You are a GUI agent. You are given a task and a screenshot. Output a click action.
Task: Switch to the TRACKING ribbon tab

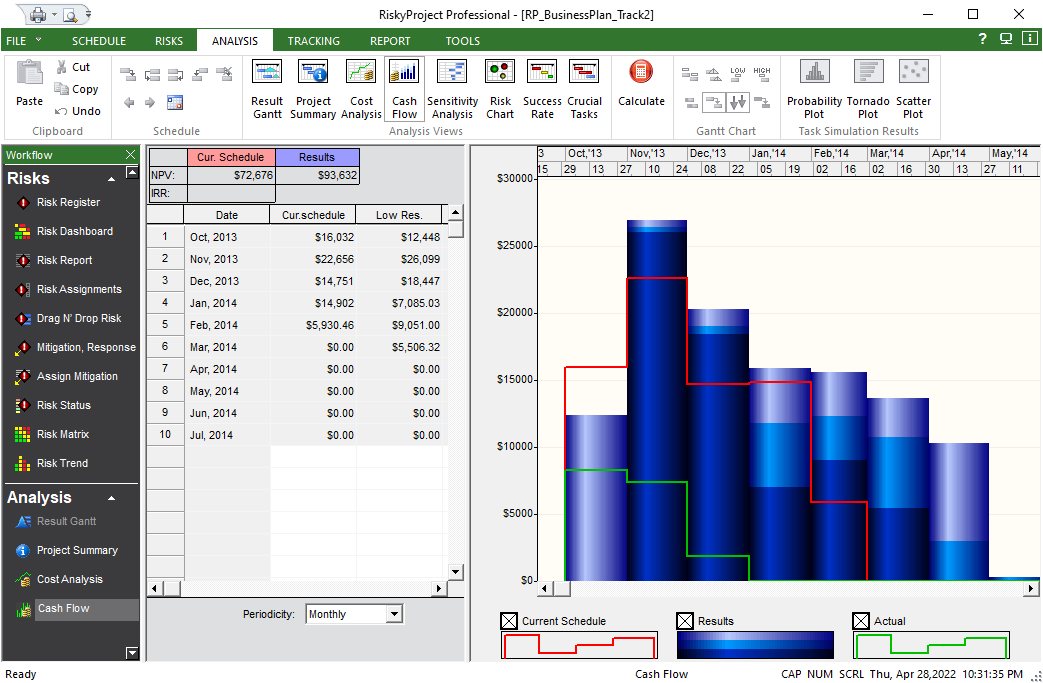(313, 41)
